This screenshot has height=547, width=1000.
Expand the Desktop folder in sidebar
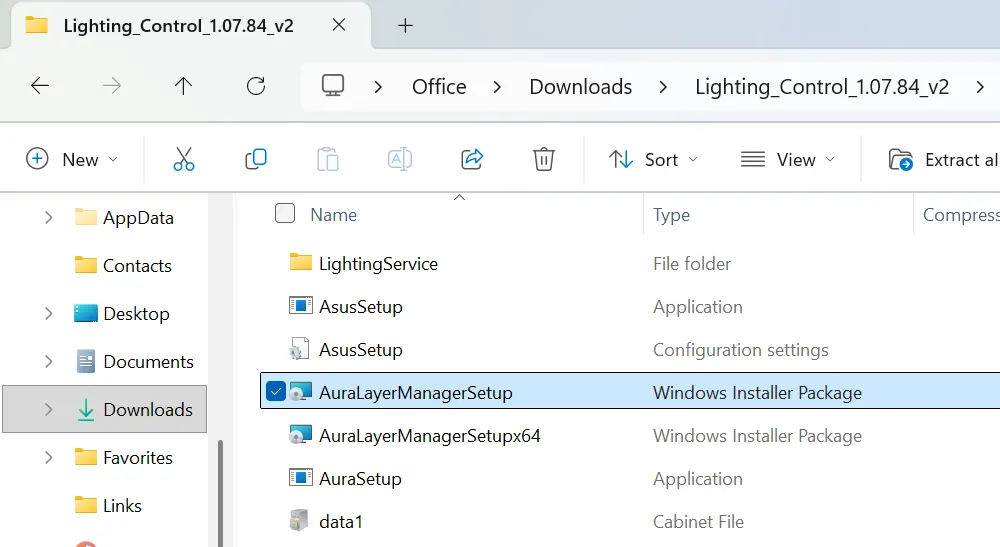point(48,313)
